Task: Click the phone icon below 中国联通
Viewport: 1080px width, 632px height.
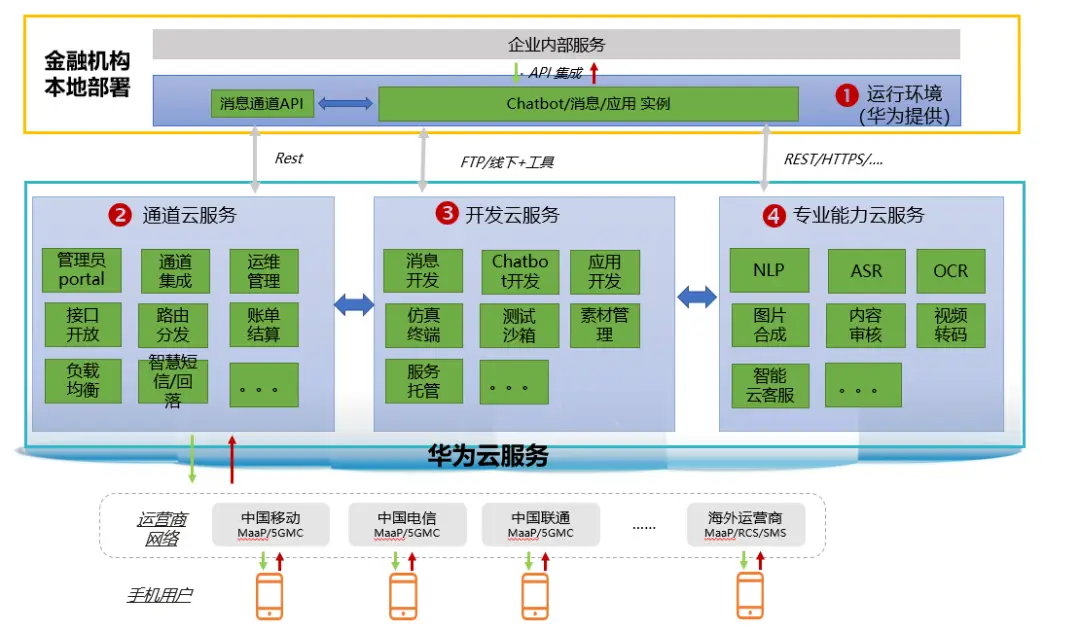Action: tap(535, 596)
